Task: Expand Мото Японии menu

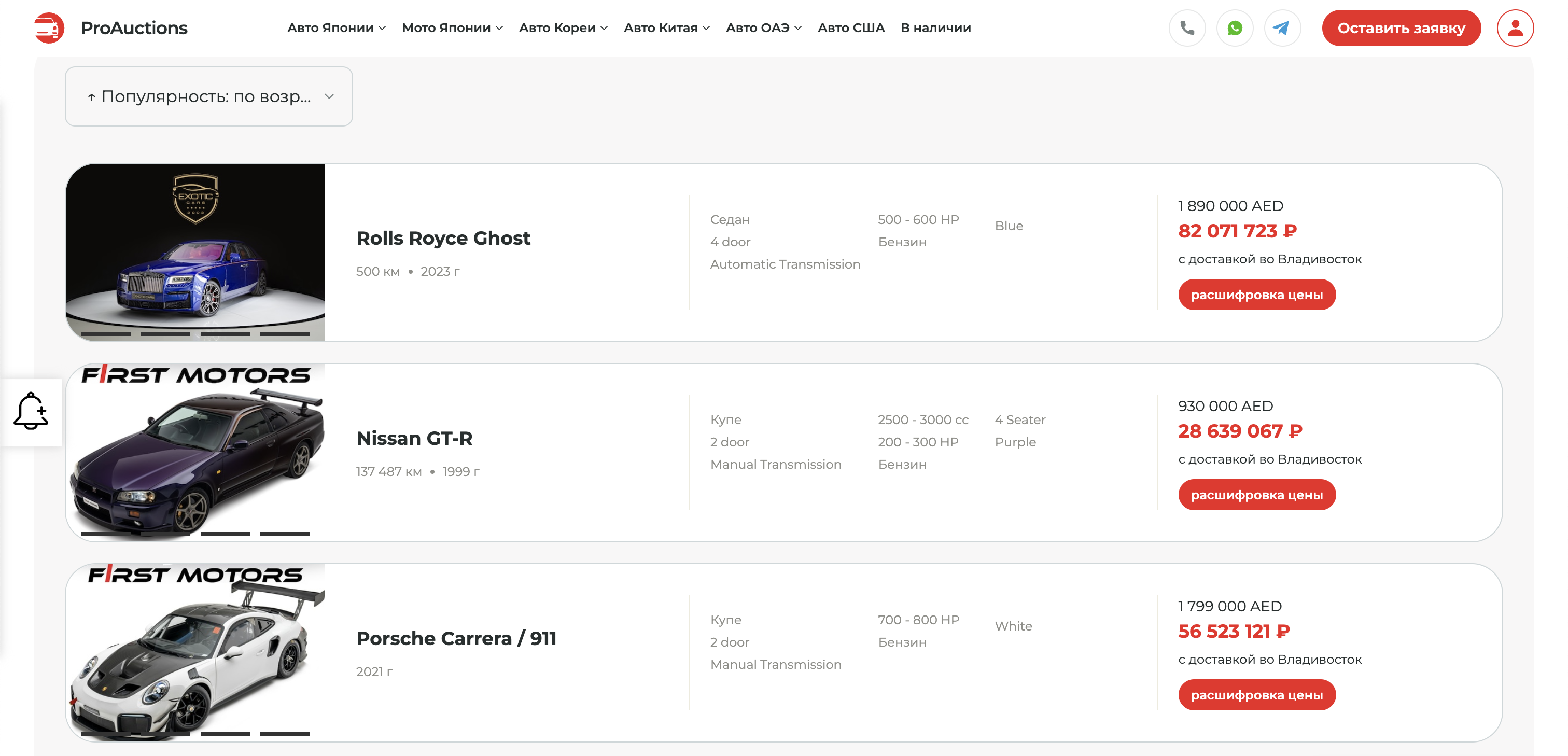Action: tap(452, 28)
